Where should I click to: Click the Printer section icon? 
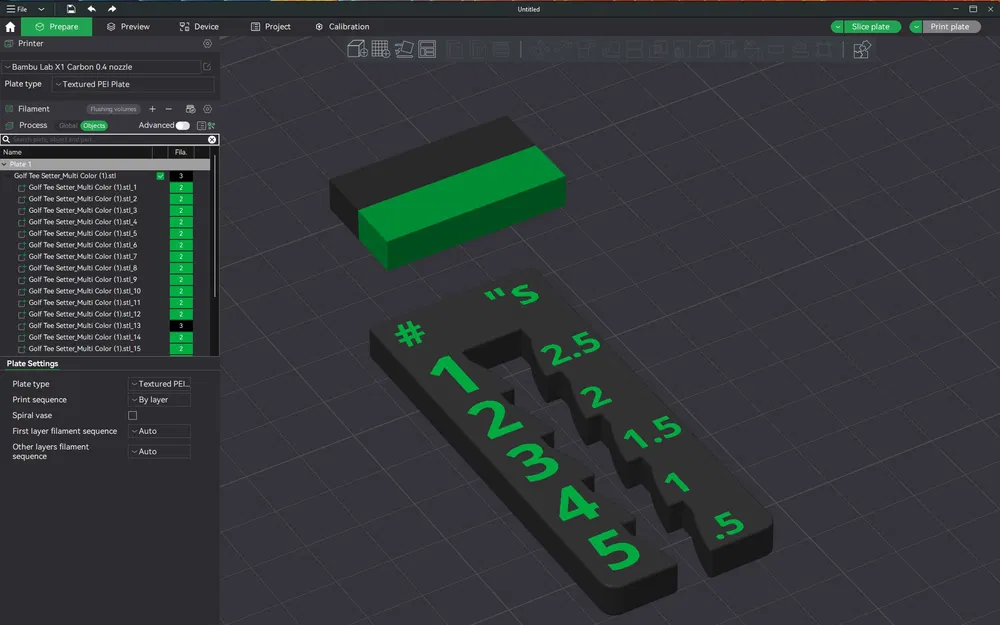[x=9, y=43]
